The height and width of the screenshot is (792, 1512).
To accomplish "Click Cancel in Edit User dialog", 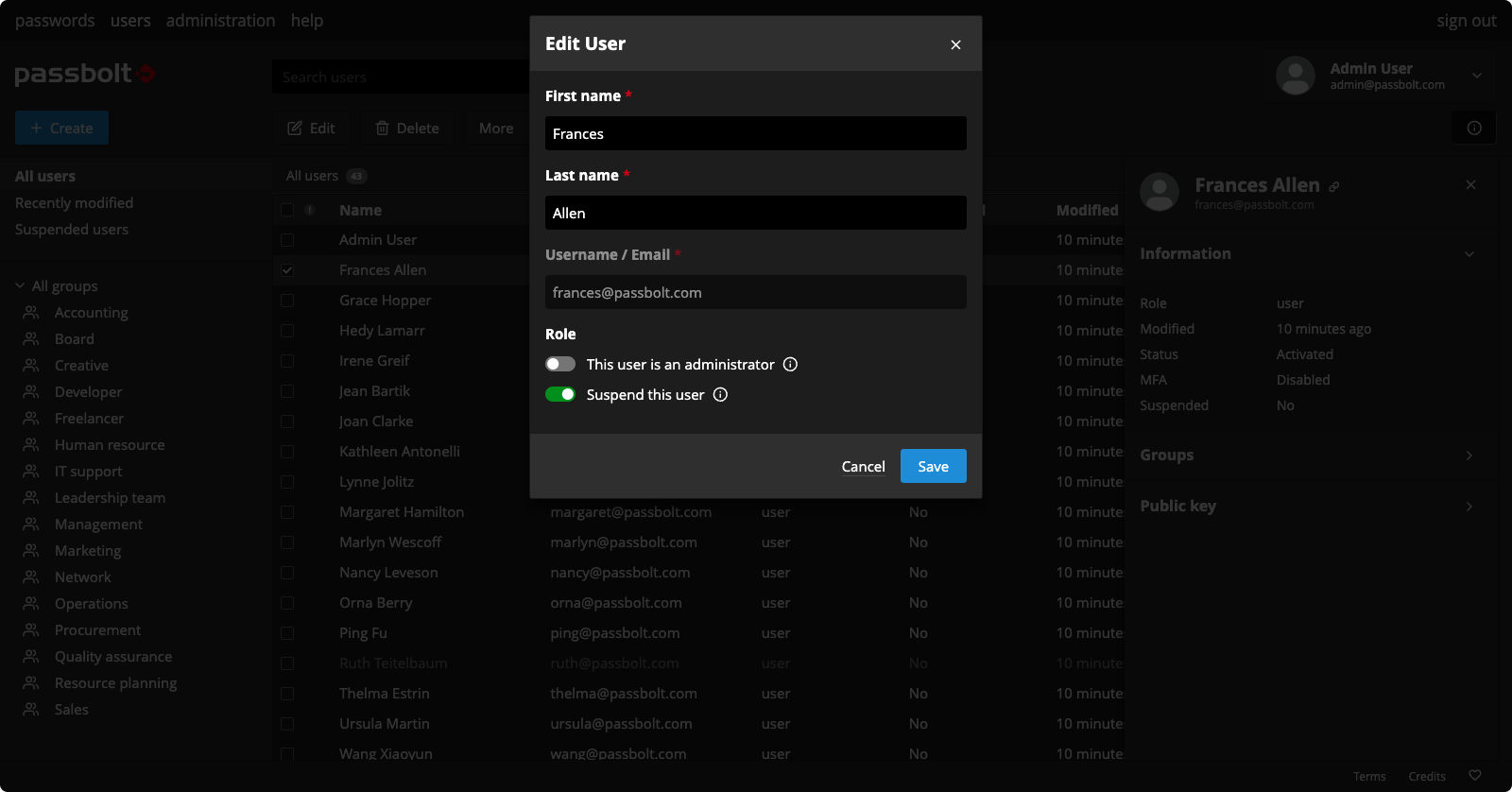I will (x=863, y=466).
